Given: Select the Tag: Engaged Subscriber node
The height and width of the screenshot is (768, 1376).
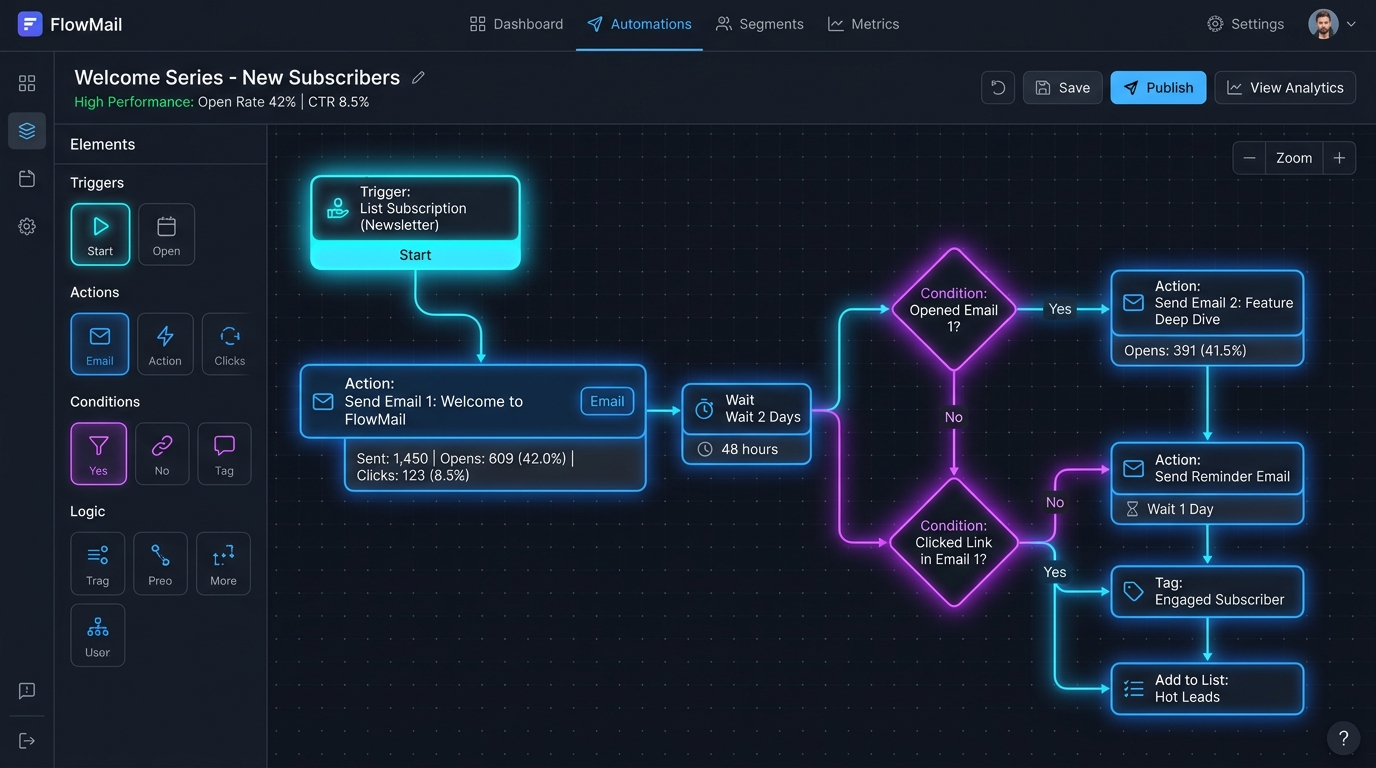Looking at the screenshot, I should pyautogui.click(x=1207, y=591).
